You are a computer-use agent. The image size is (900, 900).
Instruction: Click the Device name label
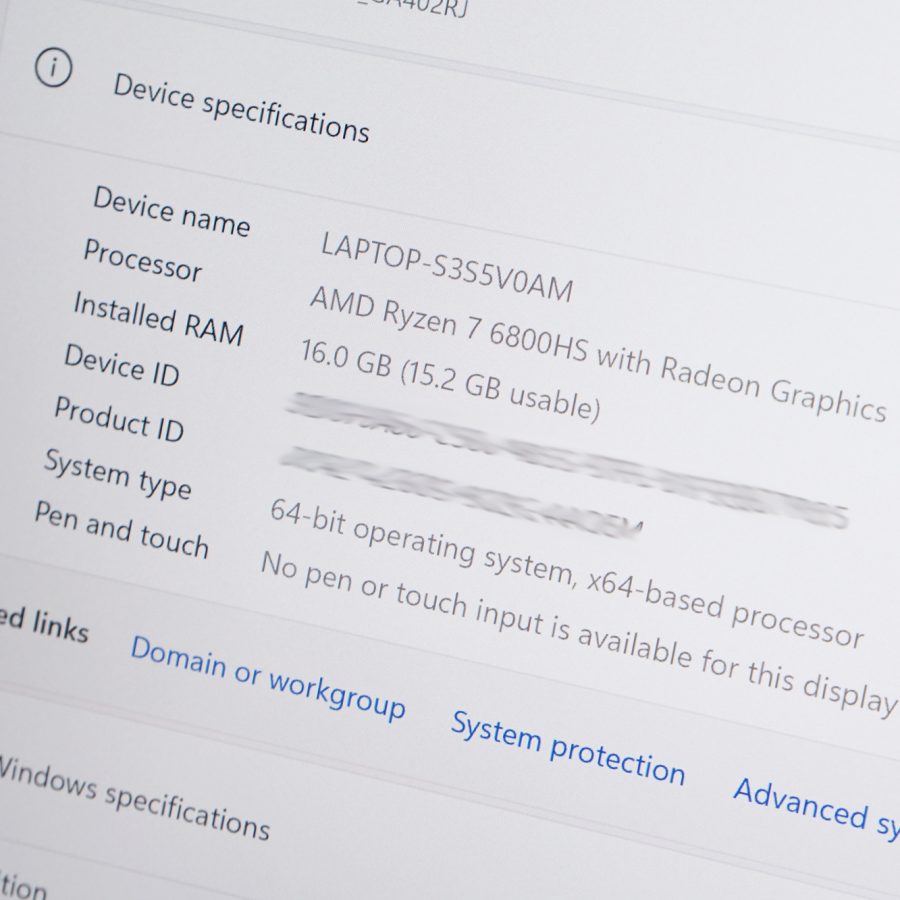(x=172, y=211)
